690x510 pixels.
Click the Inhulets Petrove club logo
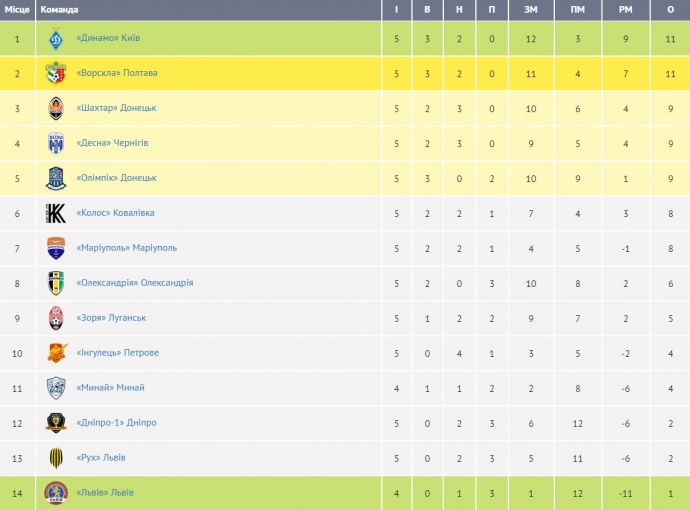point(56,353)
